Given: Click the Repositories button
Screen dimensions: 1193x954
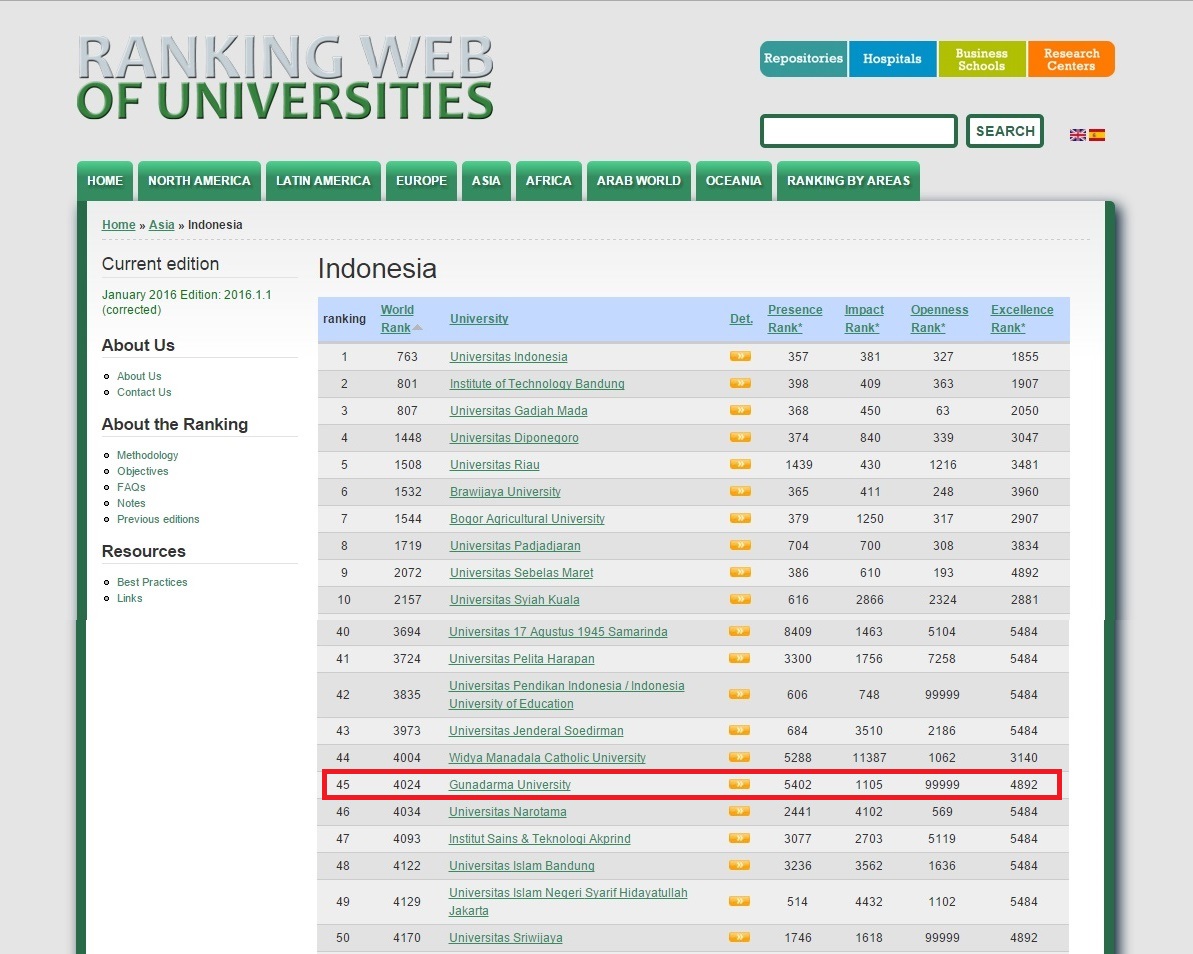Looking at the screenshot, I should click(803, 59).
